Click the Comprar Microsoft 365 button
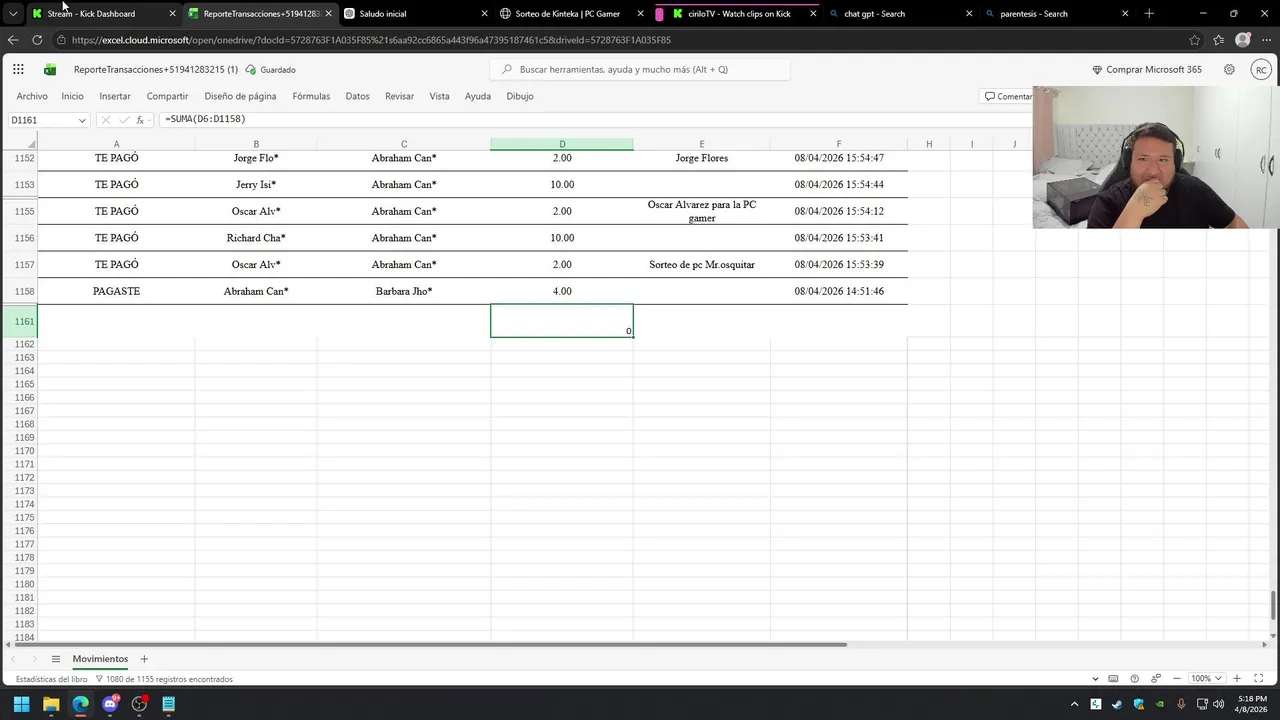 (x=1147, y=70)
